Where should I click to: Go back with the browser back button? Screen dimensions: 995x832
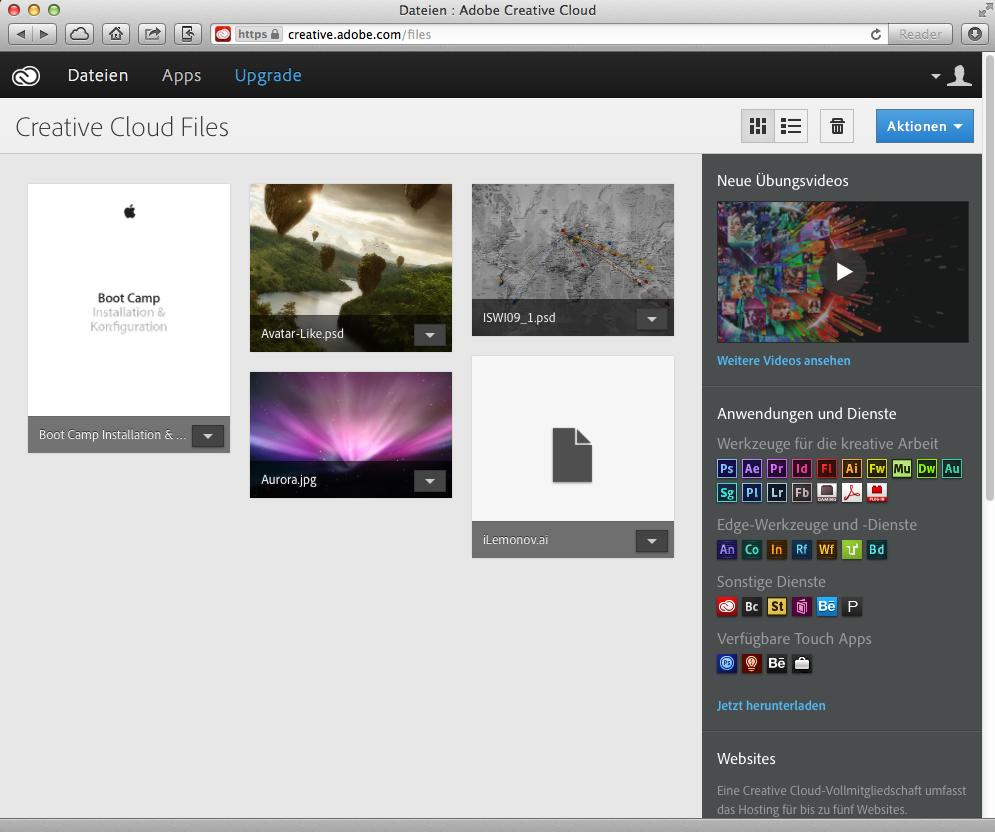tap(20, 34)
